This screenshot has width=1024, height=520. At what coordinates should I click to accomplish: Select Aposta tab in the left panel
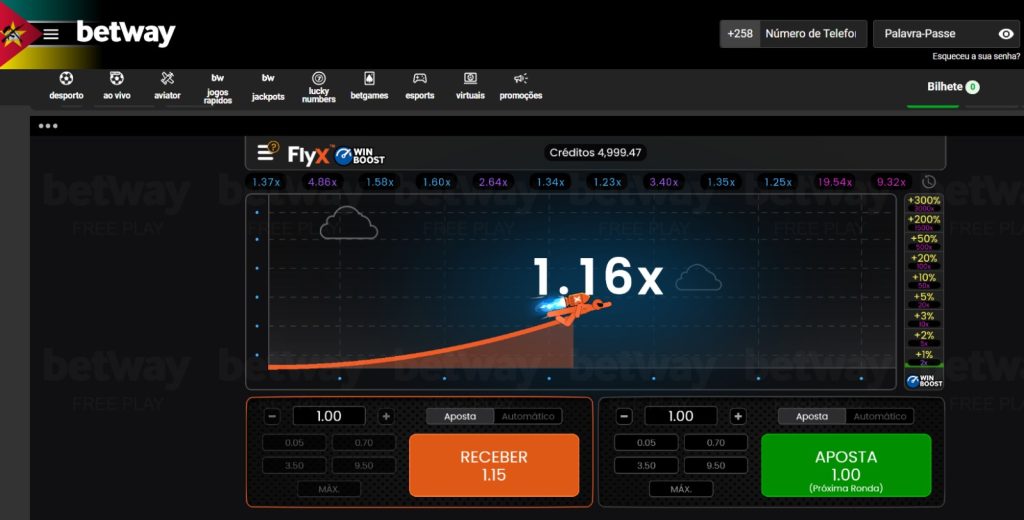tap(460, 416)
